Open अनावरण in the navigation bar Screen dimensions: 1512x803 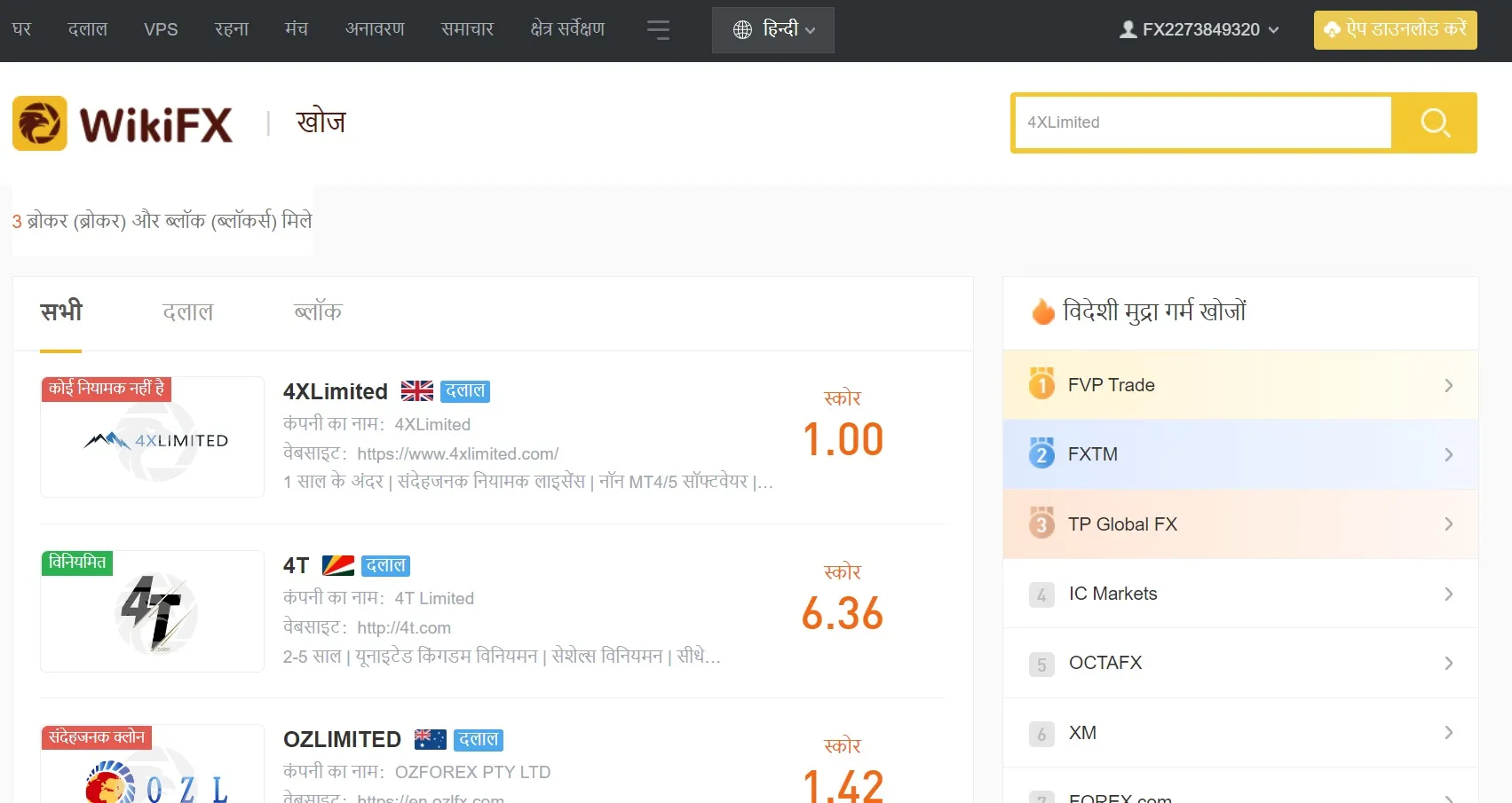coord(375,29)
